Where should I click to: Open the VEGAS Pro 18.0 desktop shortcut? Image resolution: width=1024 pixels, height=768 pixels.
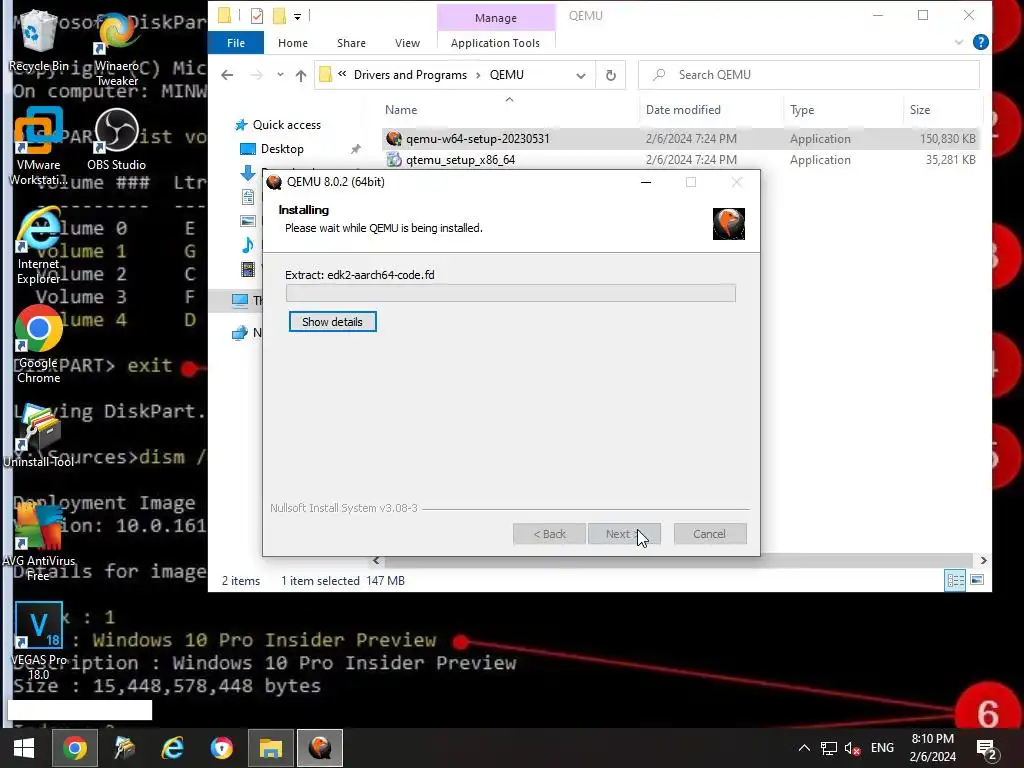coord(39,641)
